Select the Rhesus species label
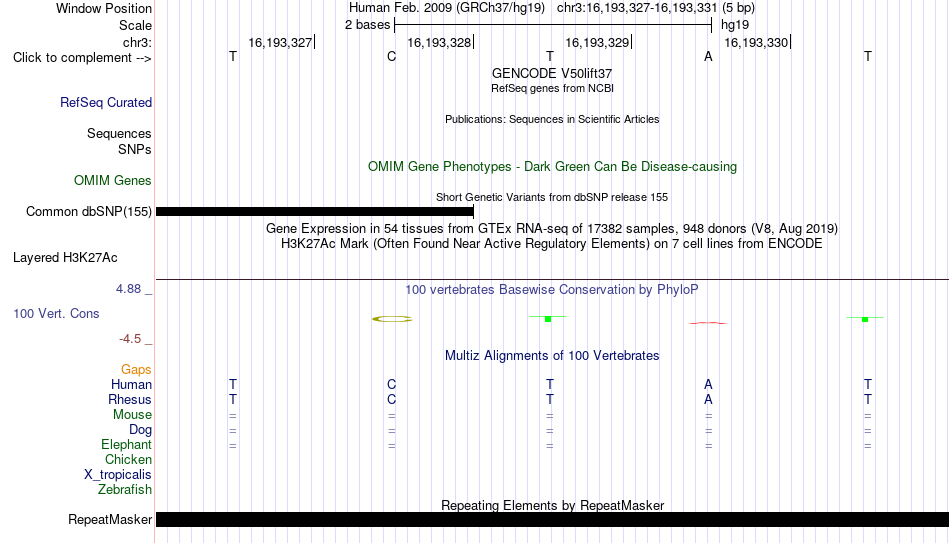 tap(130, 399)
